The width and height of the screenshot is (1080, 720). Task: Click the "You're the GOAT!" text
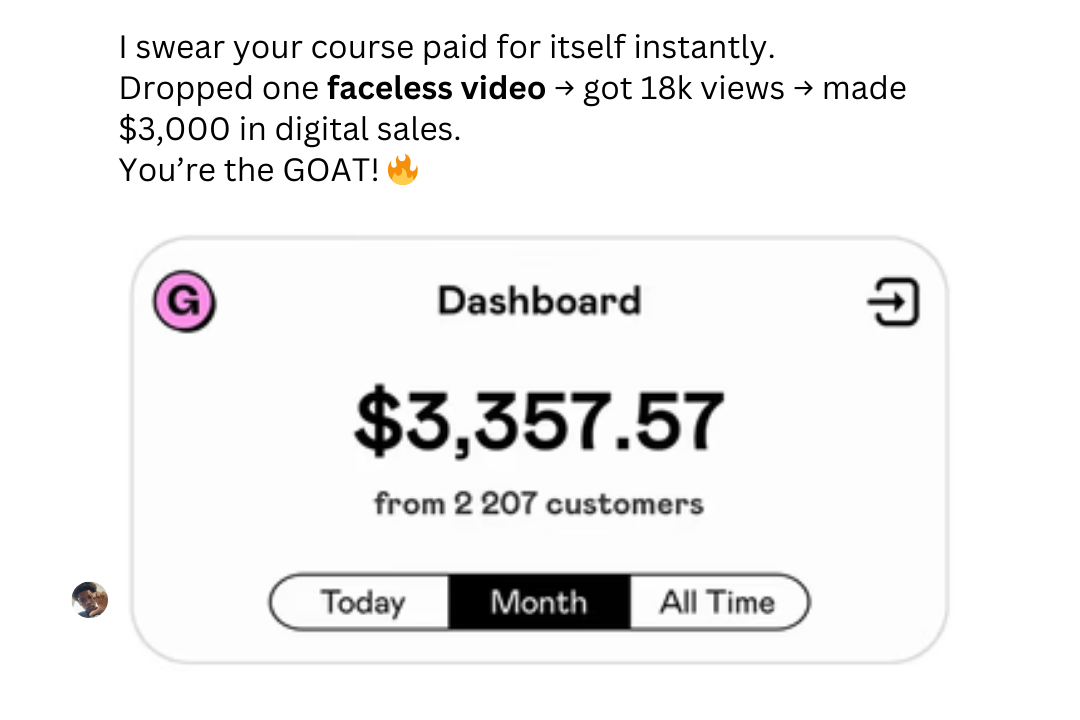(249, 171)
